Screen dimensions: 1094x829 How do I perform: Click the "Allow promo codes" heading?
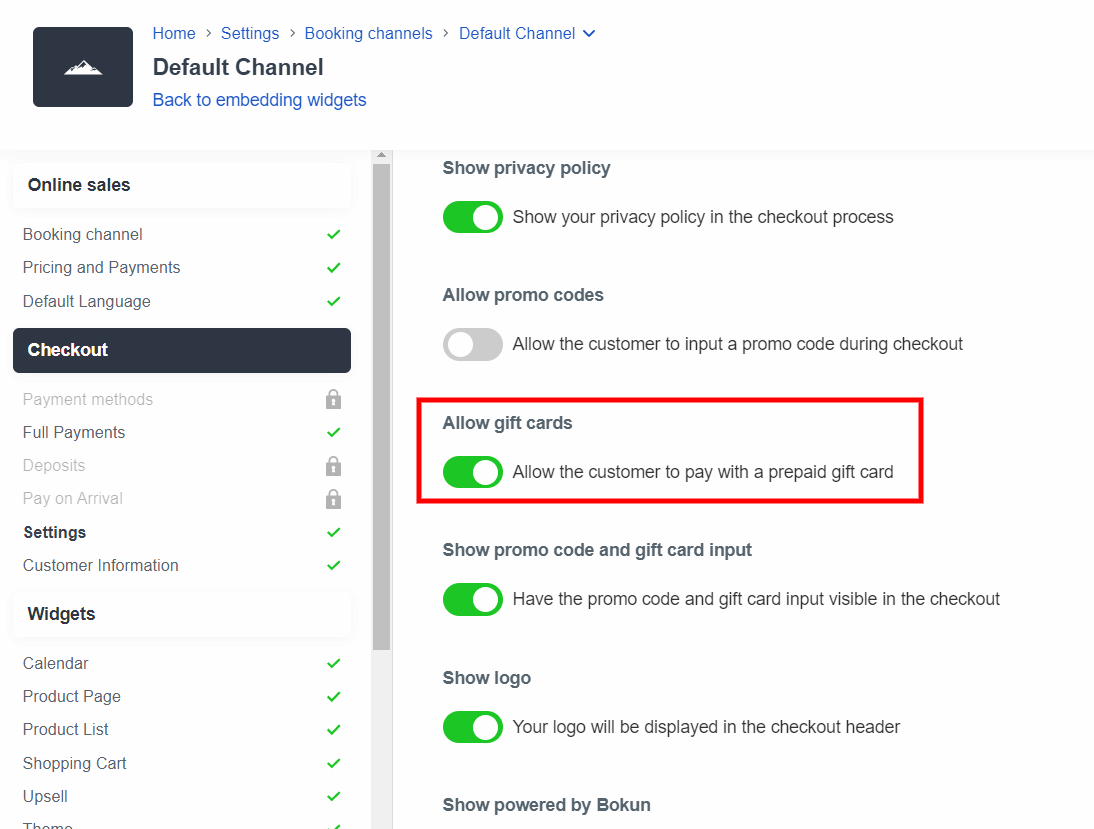pos(523,295)
